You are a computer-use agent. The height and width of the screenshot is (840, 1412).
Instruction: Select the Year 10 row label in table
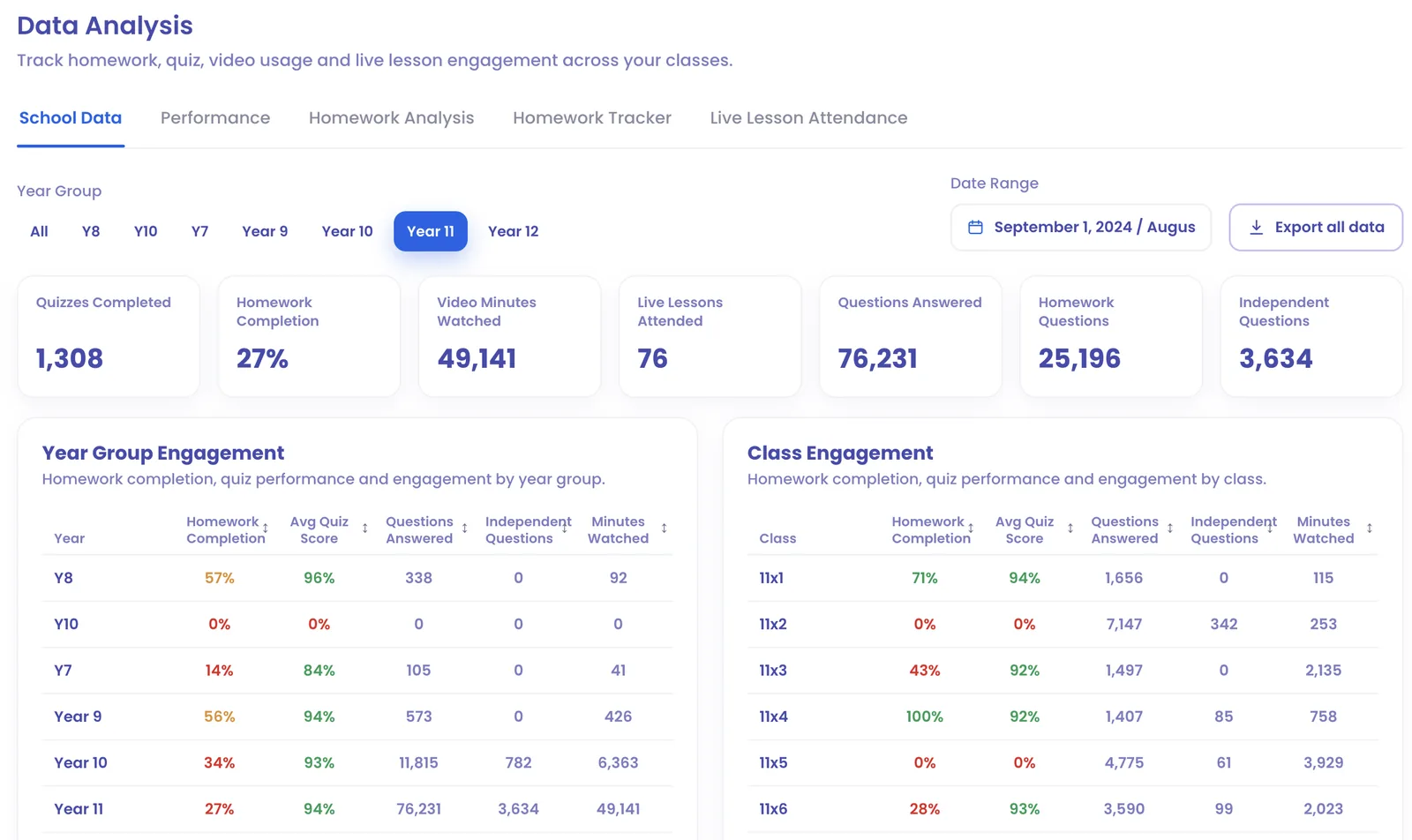(x=80, y=762)
